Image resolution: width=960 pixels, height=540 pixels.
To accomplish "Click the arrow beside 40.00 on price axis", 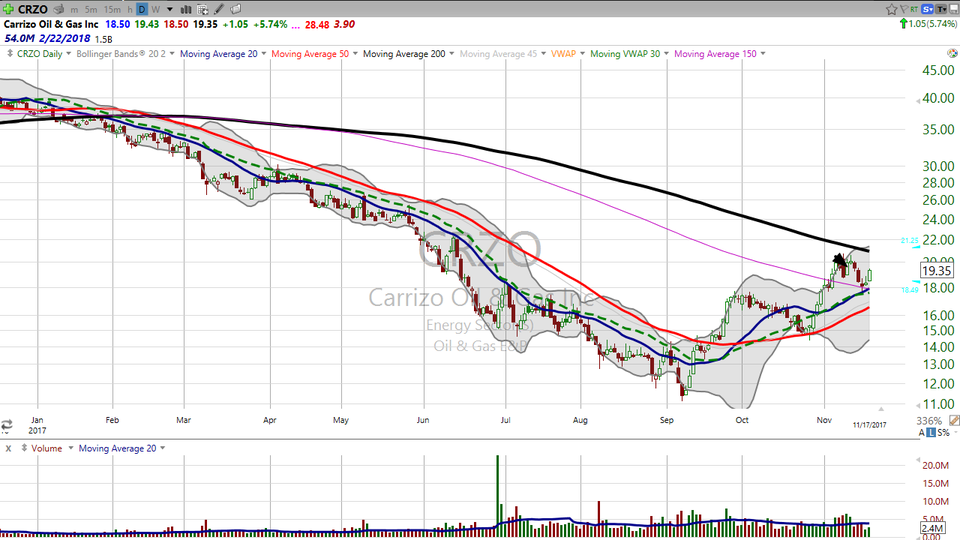I will tap(917, 100).
